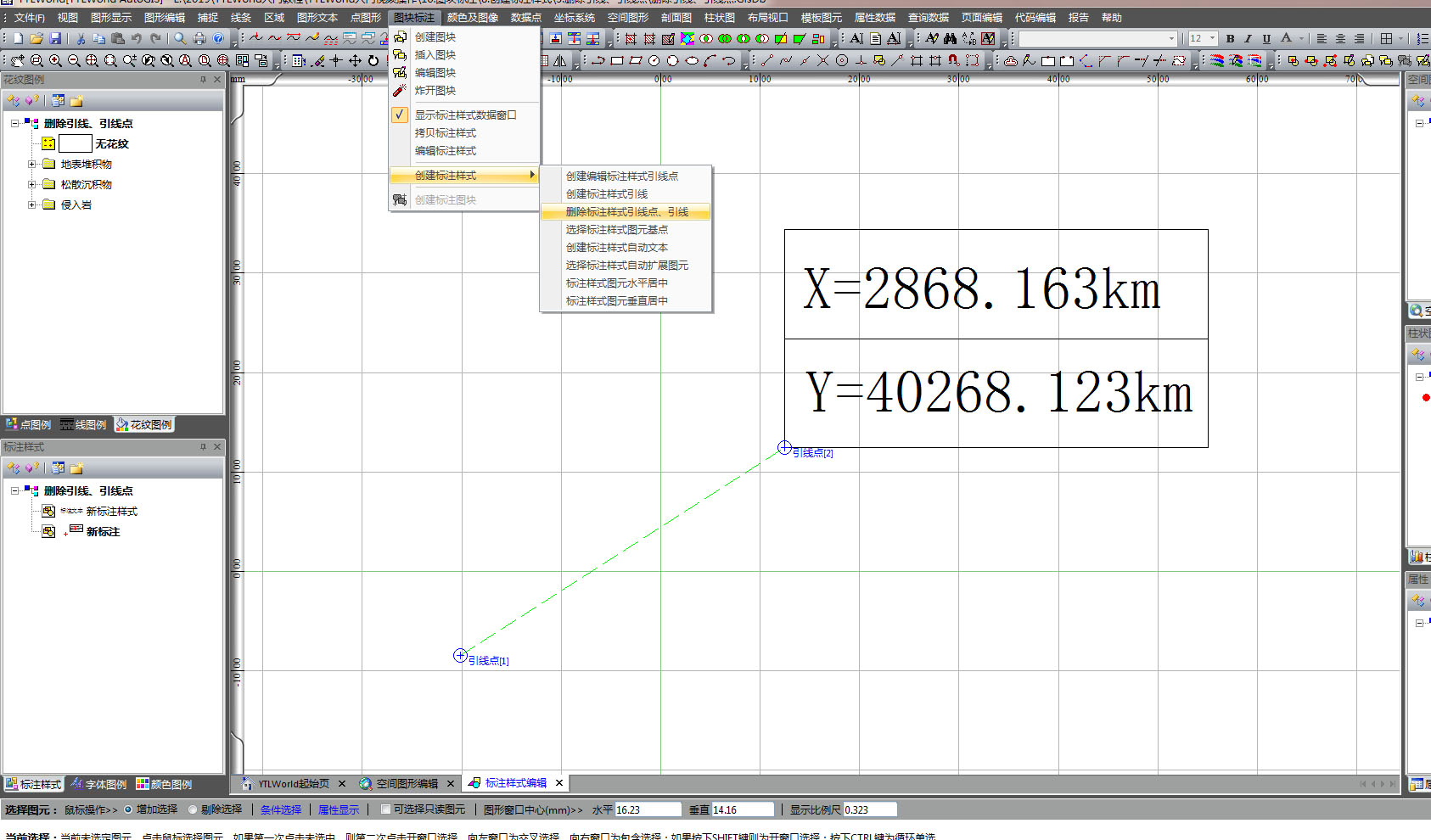Click the Binoculars find icon

(x=950, y=38)
